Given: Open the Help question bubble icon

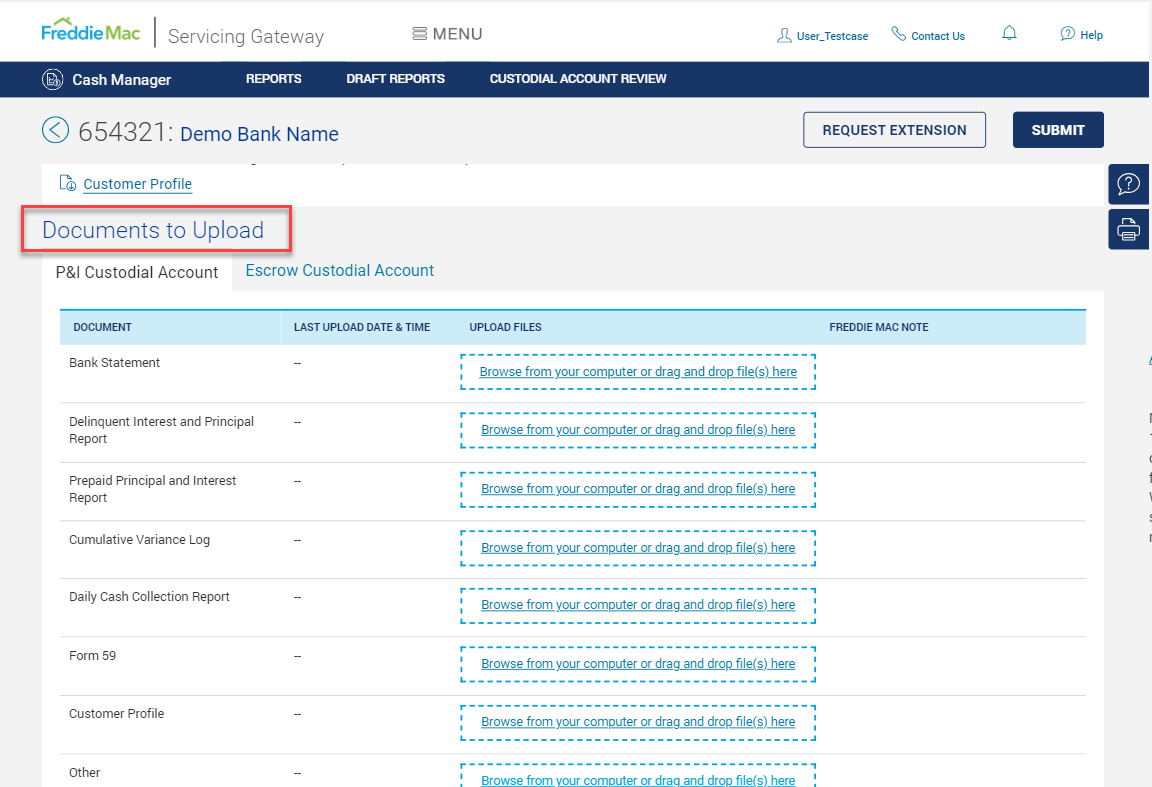Looking at the screenshot, I should (1066, 34).
